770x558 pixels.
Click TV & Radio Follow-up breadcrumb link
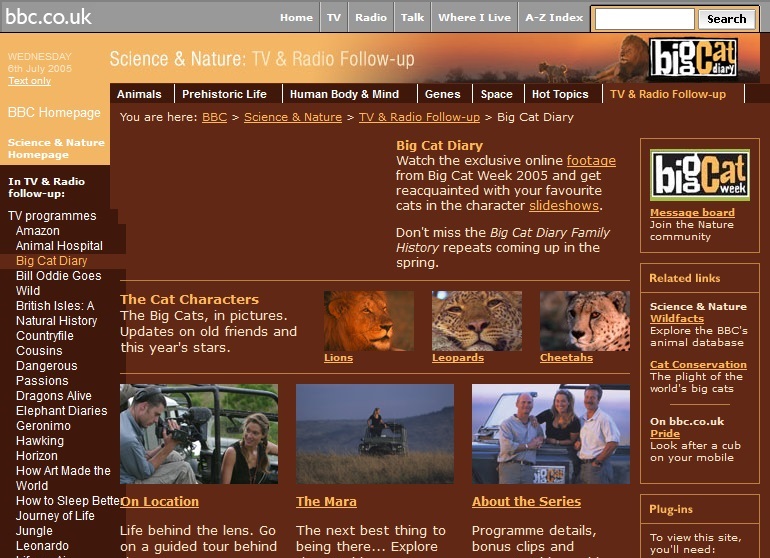(x=419, y=117)
